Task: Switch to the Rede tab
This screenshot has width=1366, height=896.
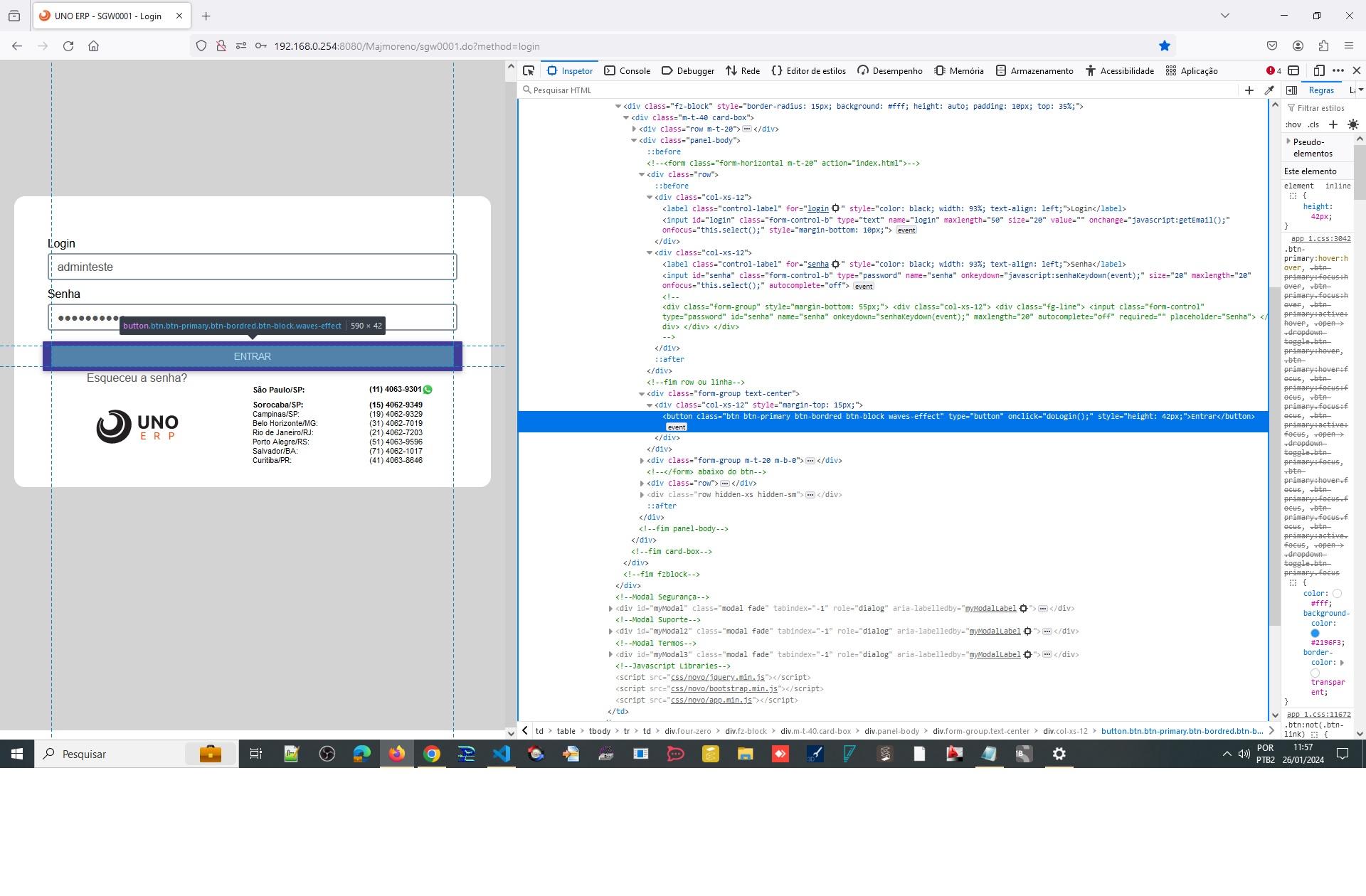Action: click(743, 70)
